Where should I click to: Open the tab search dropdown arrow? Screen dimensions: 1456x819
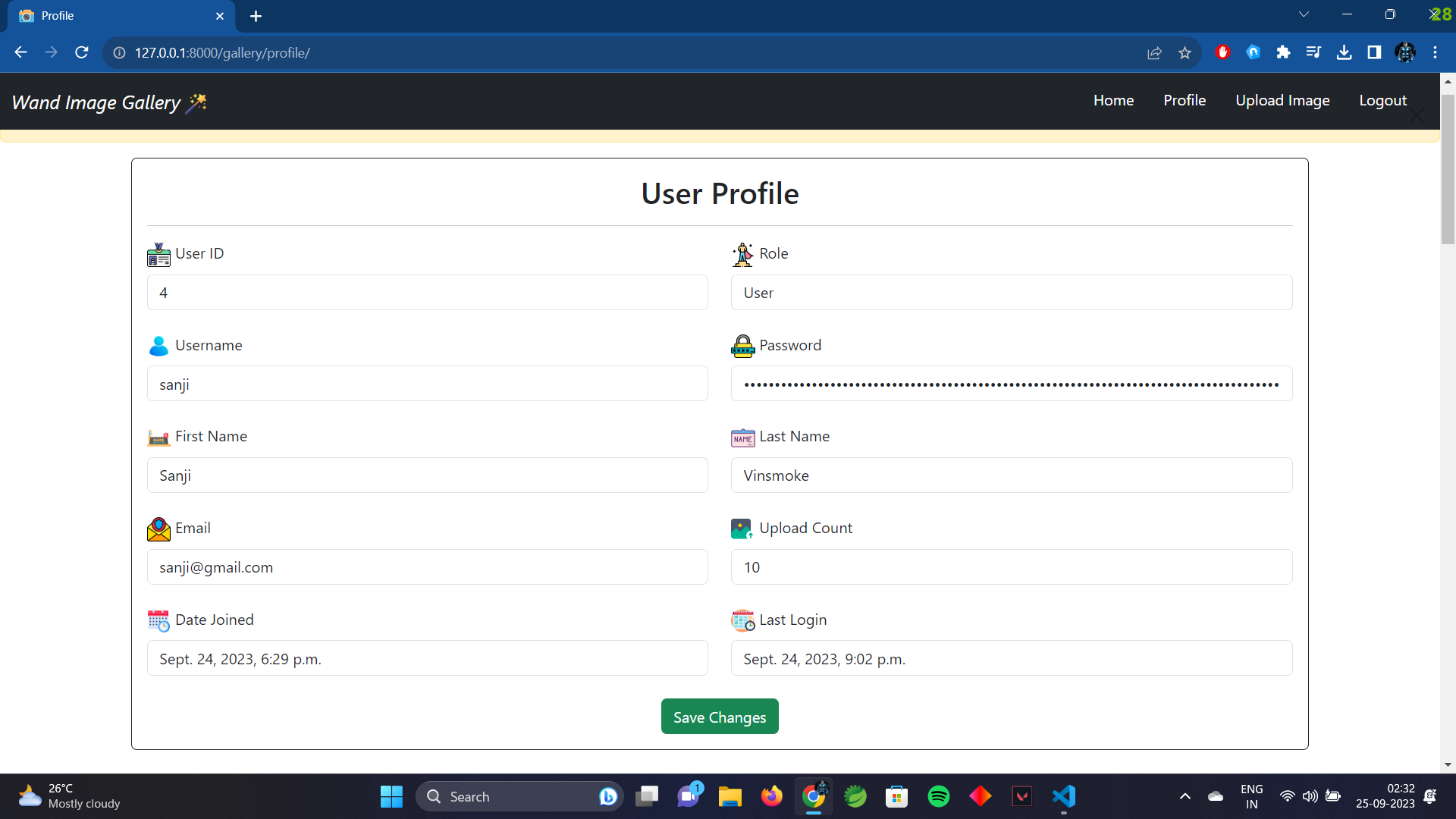click(1304, 14)
